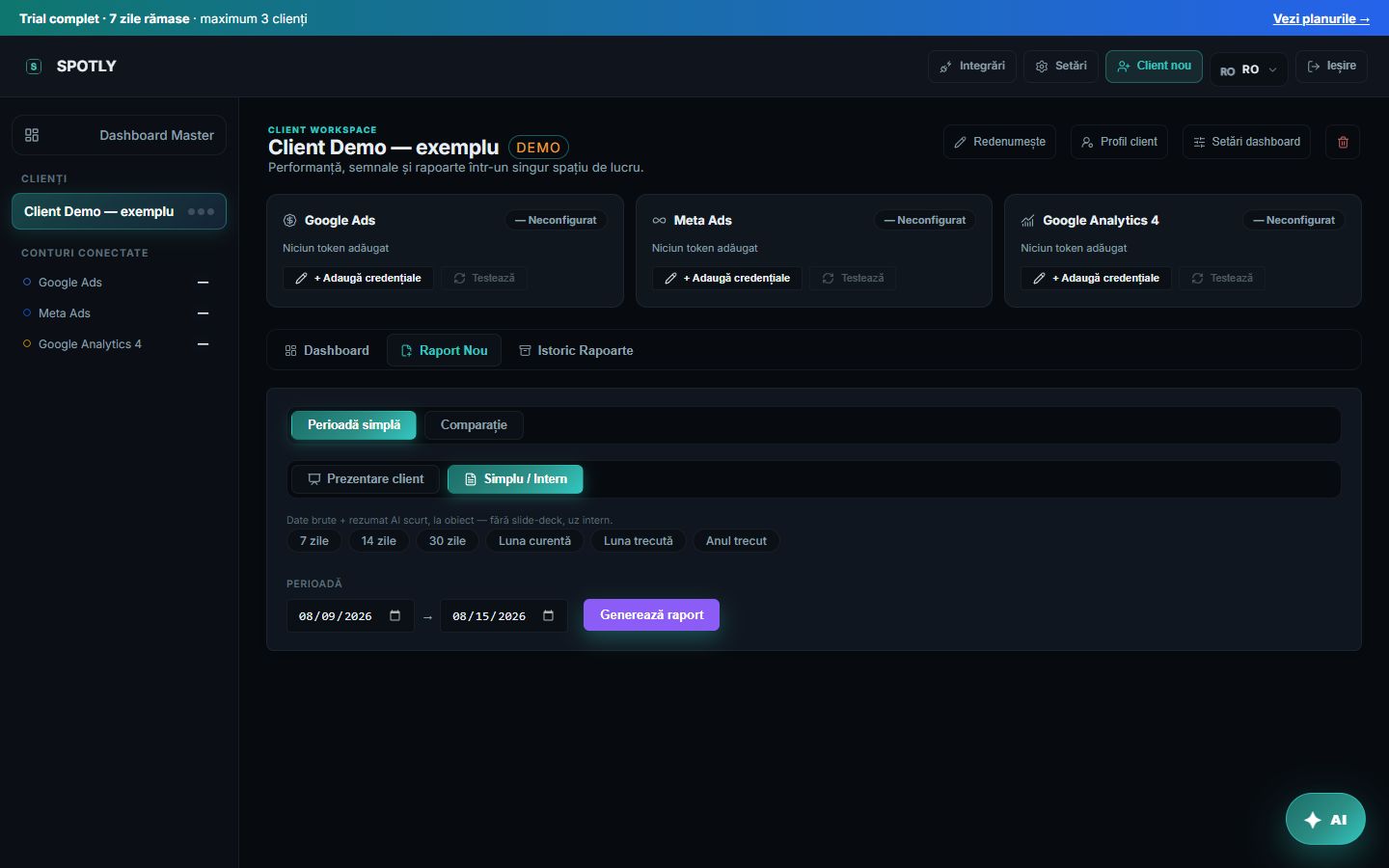Select the Prezentare client report type
Screen dimensions: 1389x868
tap(366, 479)
